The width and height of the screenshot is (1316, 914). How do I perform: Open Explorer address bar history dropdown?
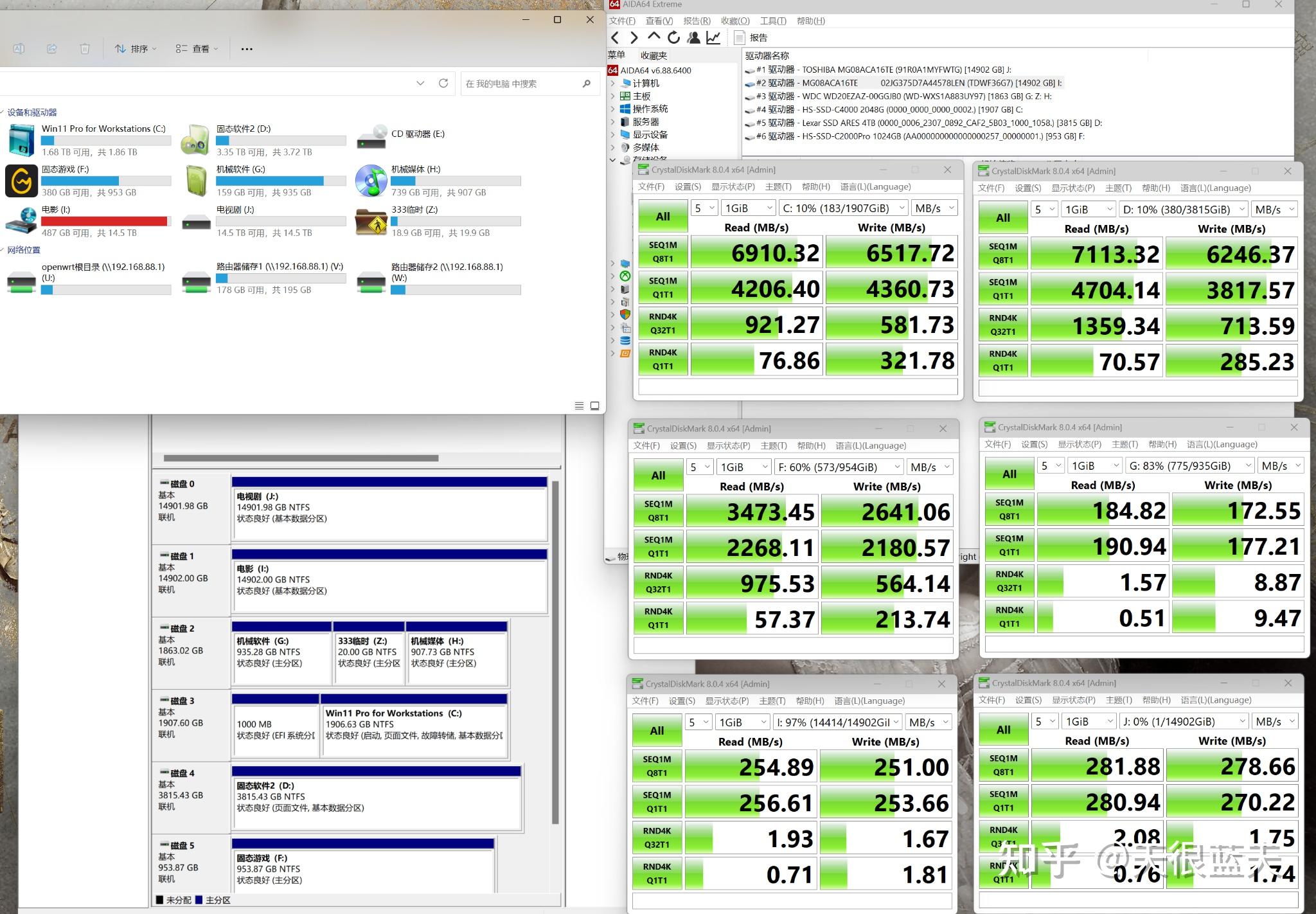pyautogui.click(x=420, y=84)
